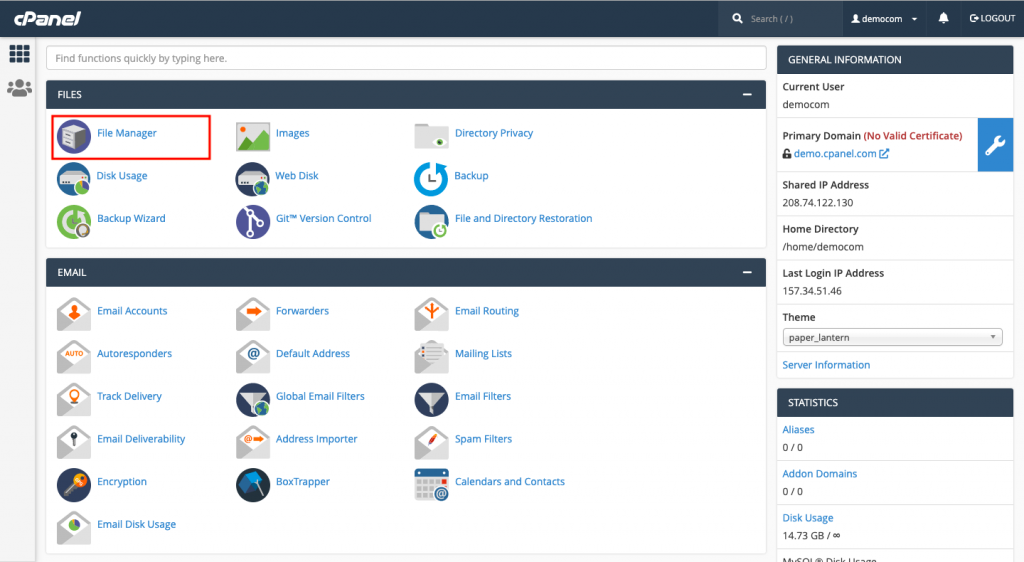This screenshot has width=1024, height=562.
Task: Open the Git™ Version Control link
Action: [x=323, y=219]
